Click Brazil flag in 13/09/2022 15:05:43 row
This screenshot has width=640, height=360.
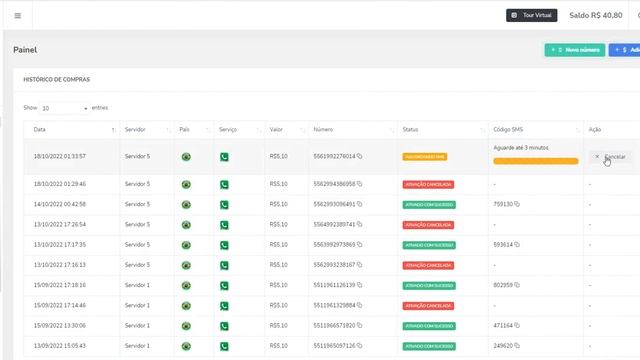click(x=186, y=346)
